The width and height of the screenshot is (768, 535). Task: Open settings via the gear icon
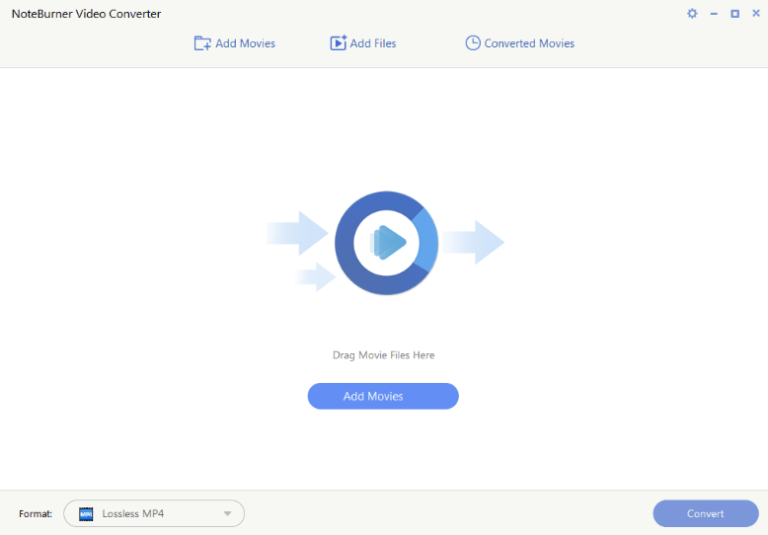(x=692, y=14)
